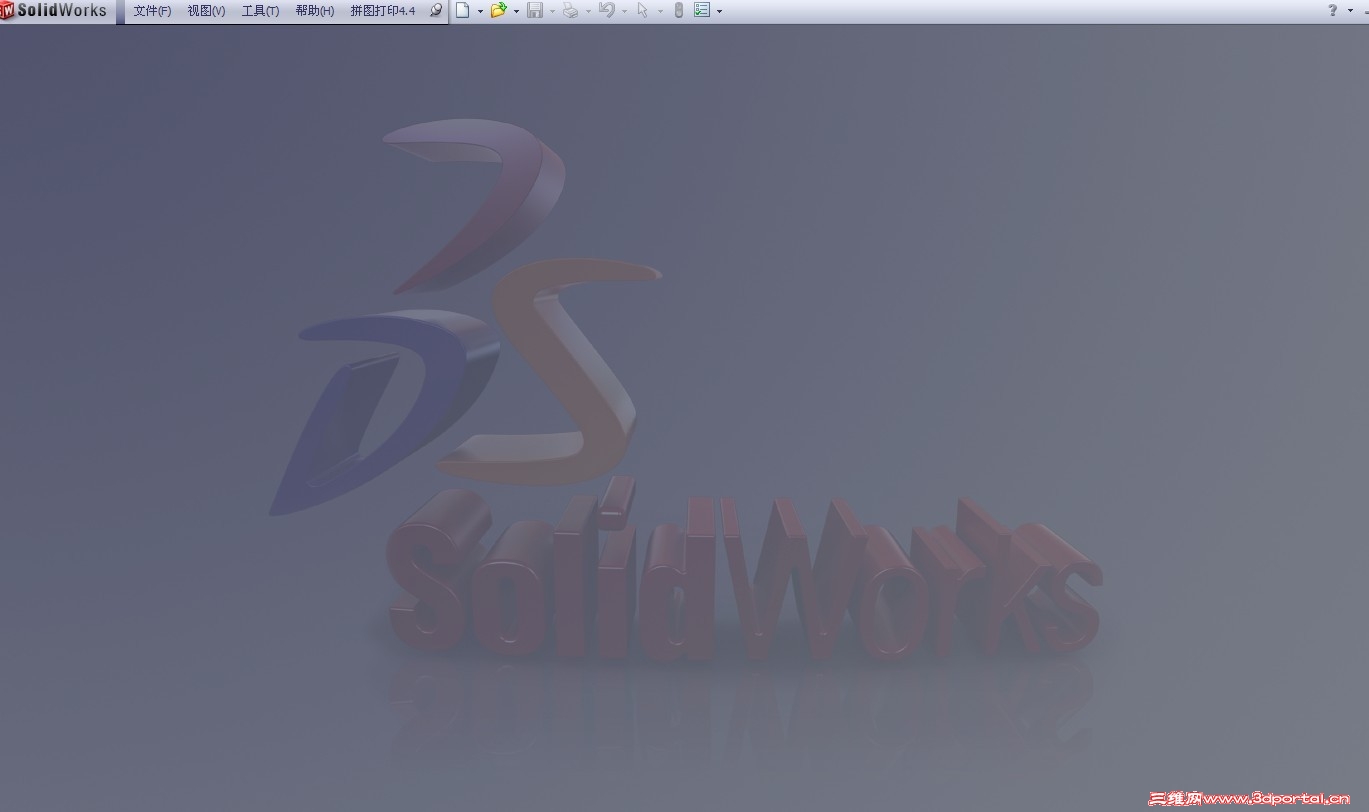1369x812 pixels.
Task: Expand the New document dropdown arrow
Action: pyautogui.click(x=480, y=12)
